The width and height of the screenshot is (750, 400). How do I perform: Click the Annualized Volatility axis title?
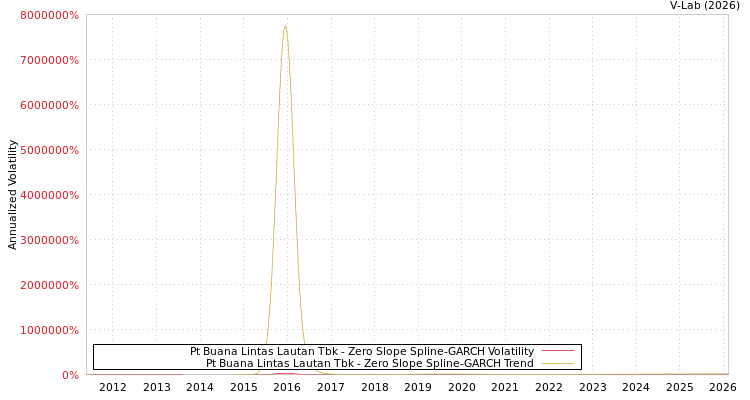12,195
